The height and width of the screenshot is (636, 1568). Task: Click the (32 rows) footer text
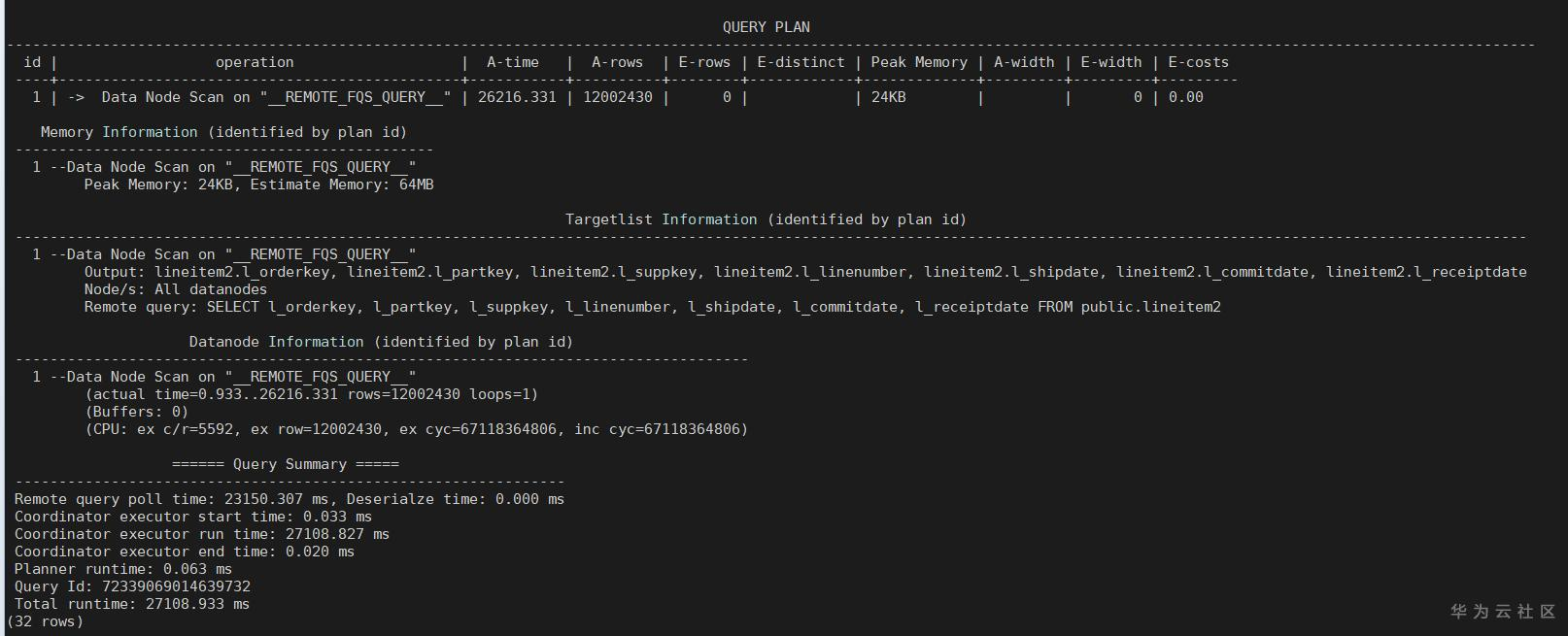tap(45, 621)
